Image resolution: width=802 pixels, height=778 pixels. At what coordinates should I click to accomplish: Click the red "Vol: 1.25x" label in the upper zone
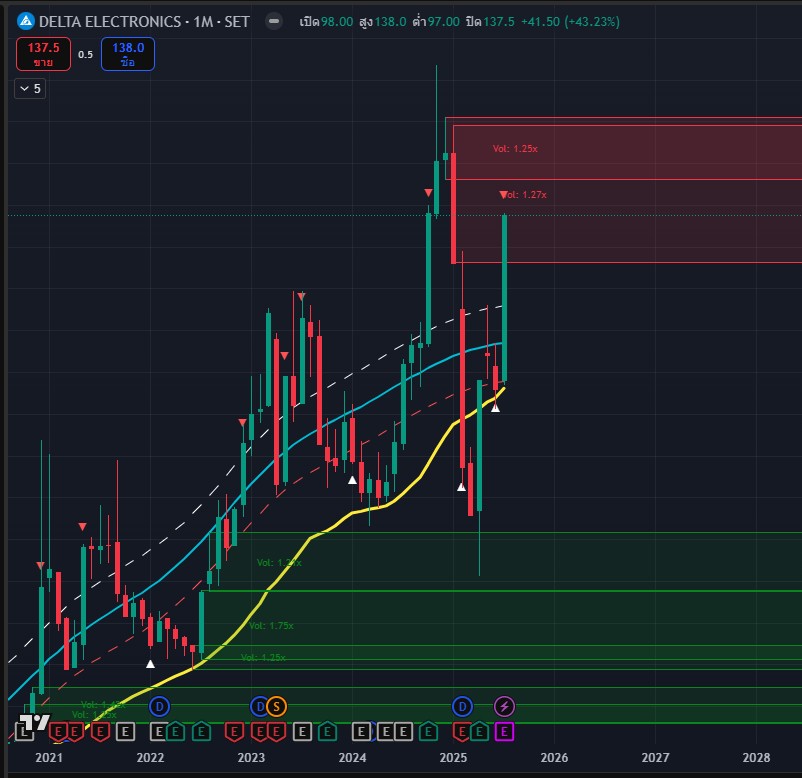coord(515,149)
